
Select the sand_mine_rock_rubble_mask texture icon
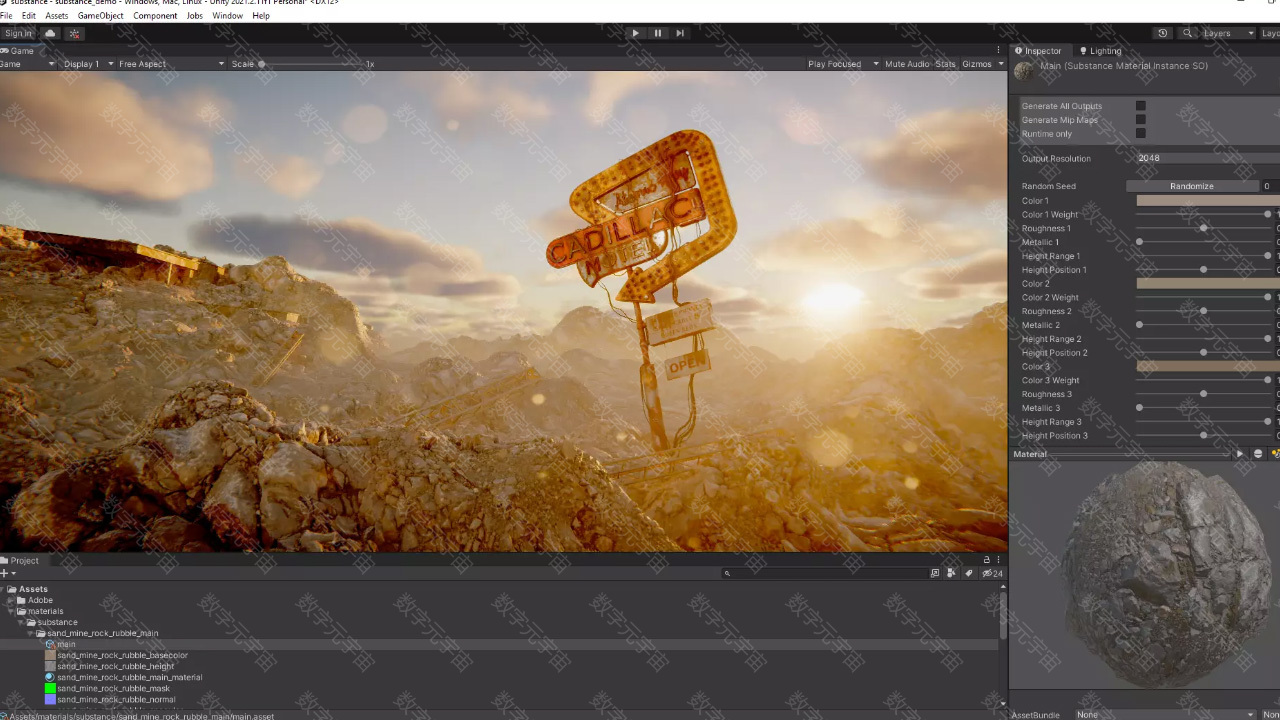tap(50, 688)
